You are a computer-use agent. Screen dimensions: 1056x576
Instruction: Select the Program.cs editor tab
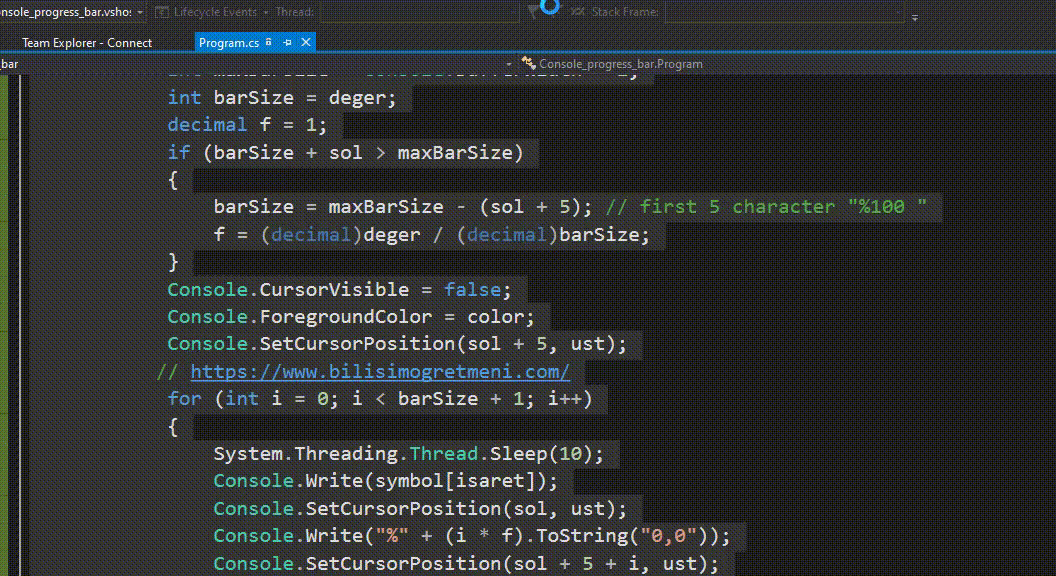click(x=228, y=42)
